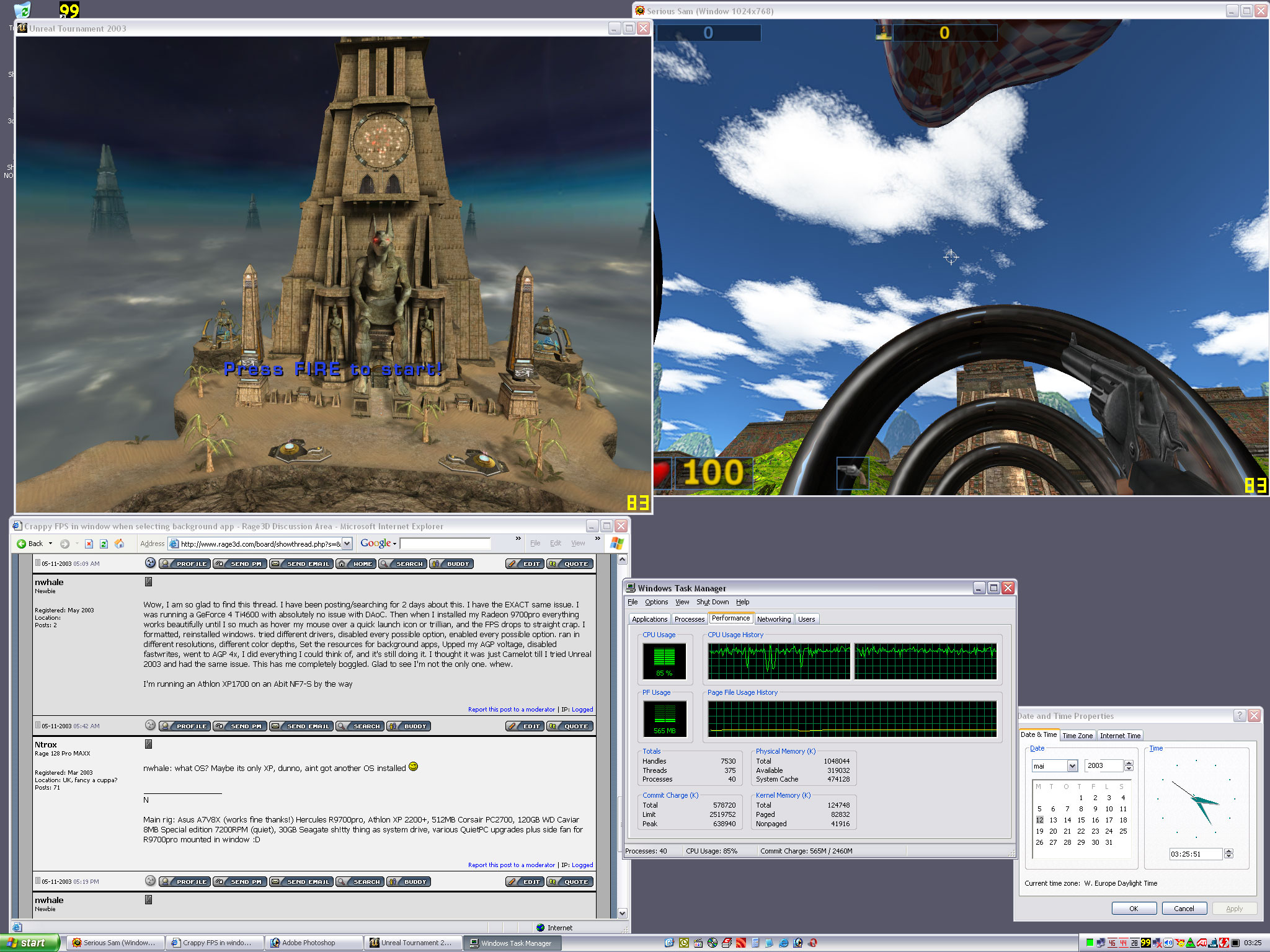This screenshot has width=1270, height=952.
Task: Click the post icon under nwhale's first post header
Action: (148, 581)
